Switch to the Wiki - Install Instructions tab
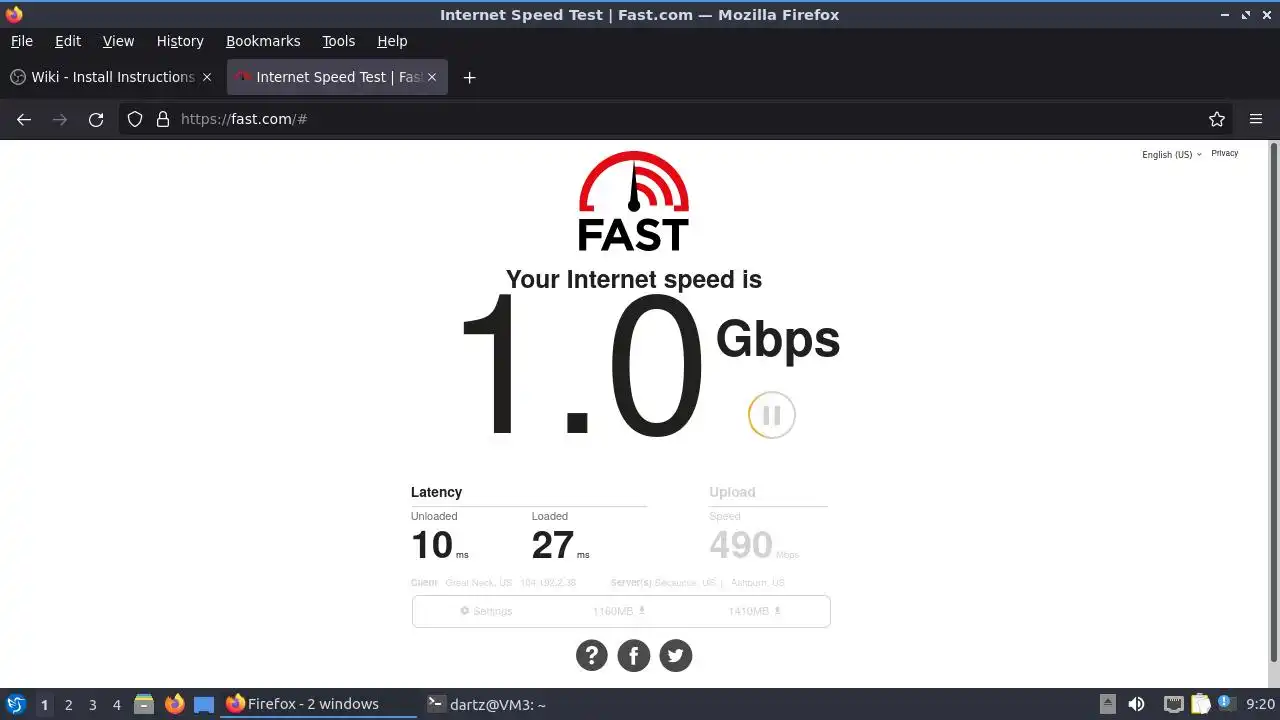Screen dimensions: 1280x720 click(112, 77)
